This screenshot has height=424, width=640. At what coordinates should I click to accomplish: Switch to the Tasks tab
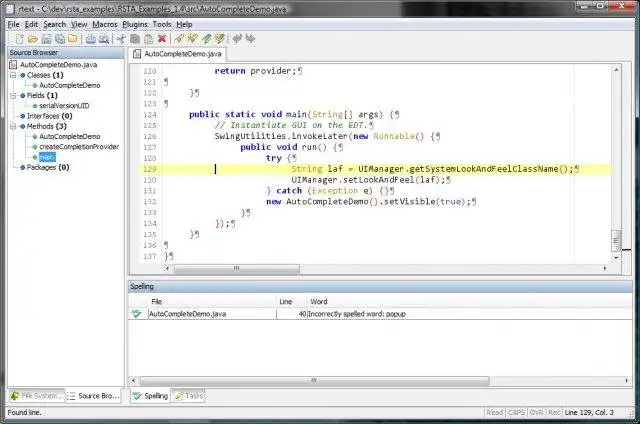pyautogui.click(x=189, y=396)
